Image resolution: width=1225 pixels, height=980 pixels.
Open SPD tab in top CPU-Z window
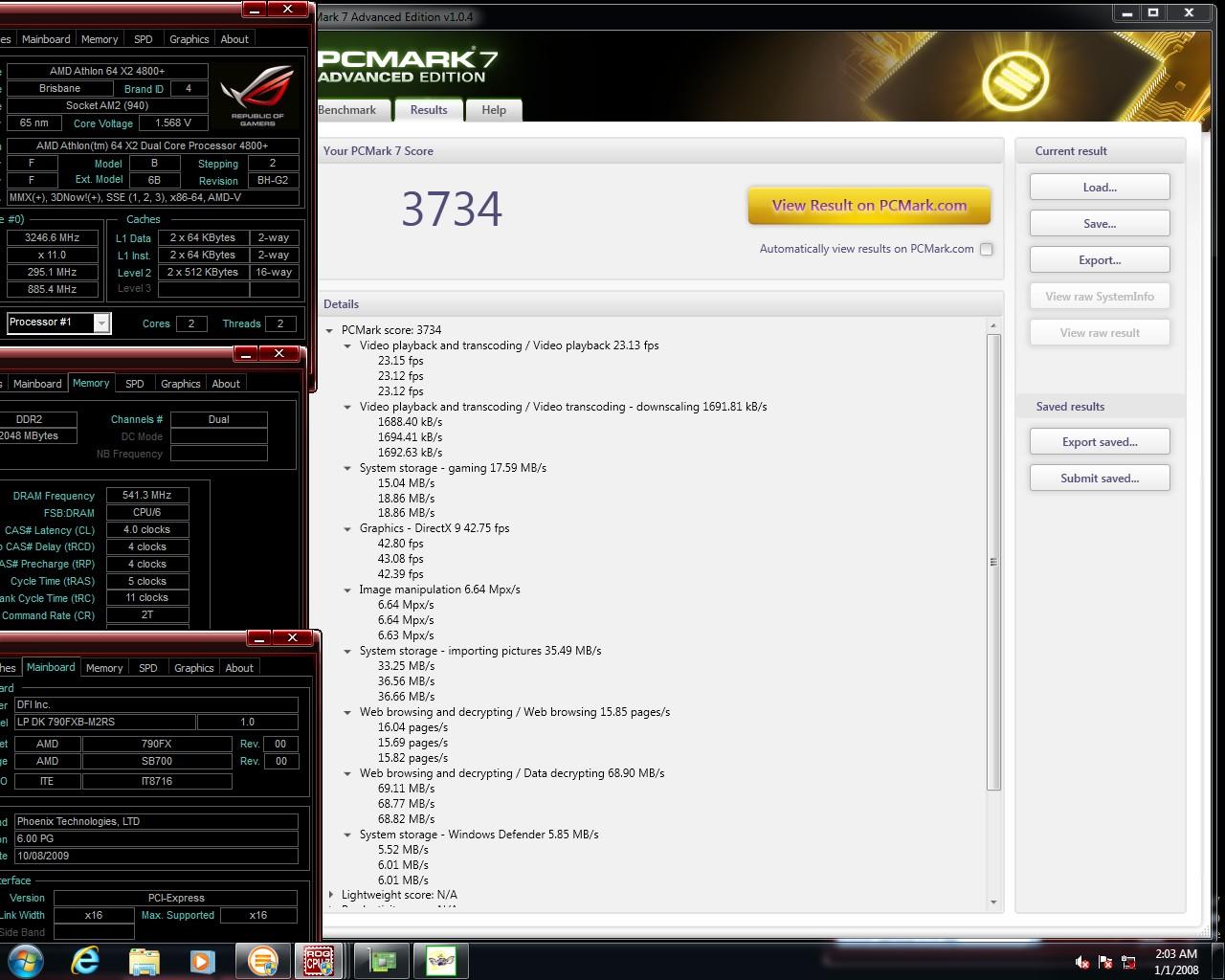tap(144, 39)
